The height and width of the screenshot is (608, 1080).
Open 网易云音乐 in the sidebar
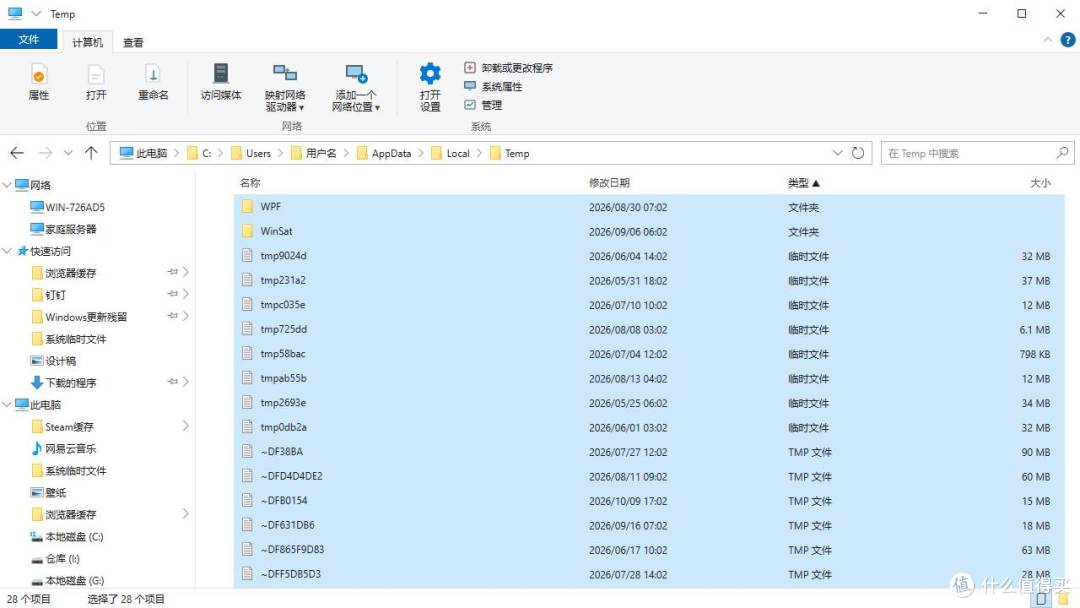[63, 448]
